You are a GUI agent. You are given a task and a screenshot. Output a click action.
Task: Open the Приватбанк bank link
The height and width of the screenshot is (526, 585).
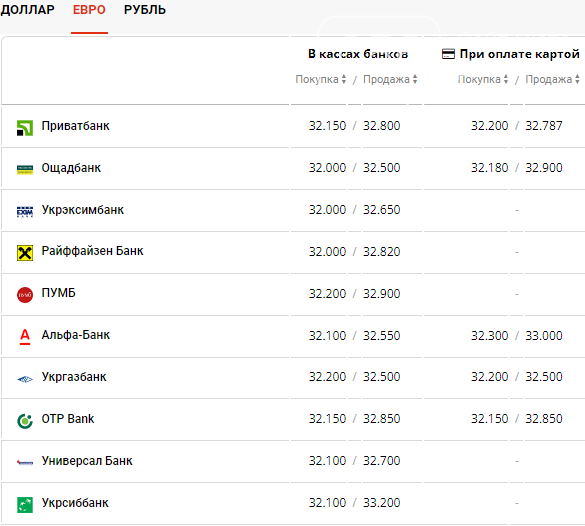[75, 126]
